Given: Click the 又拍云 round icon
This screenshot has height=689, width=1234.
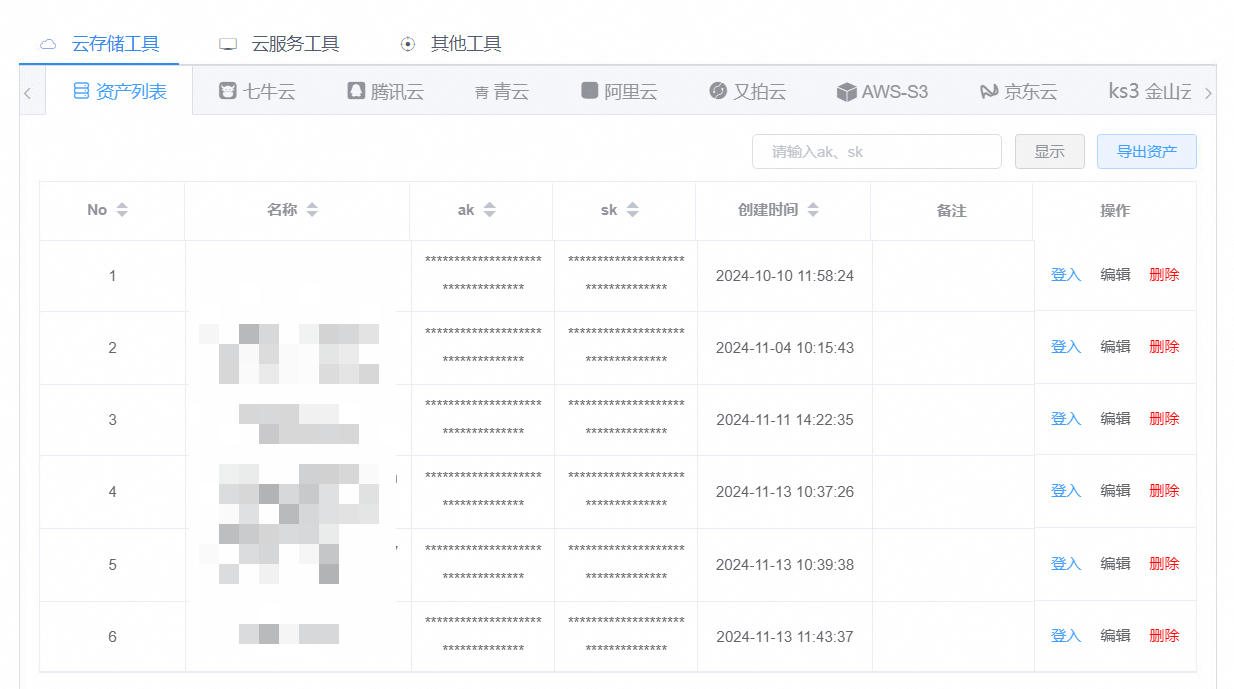Looking at the screenshot, I should [717, 92].
